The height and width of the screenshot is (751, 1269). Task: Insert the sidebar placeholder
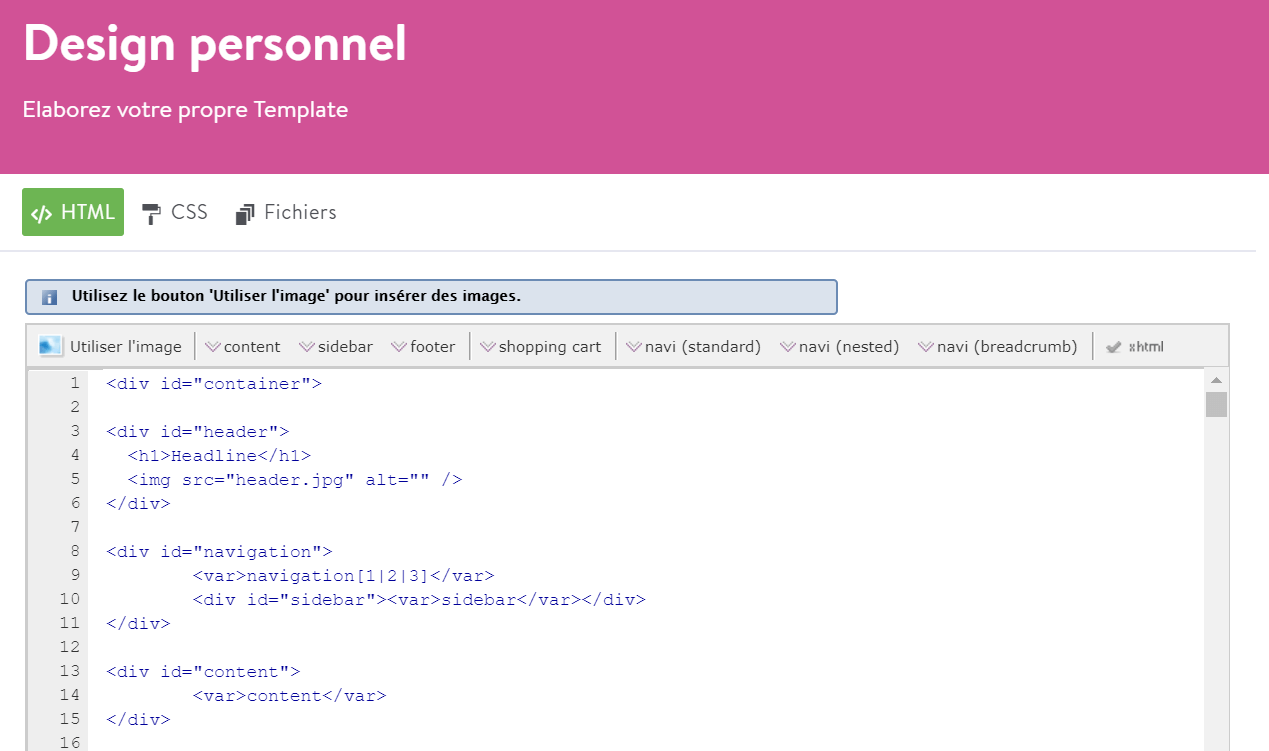pos(336,347)
